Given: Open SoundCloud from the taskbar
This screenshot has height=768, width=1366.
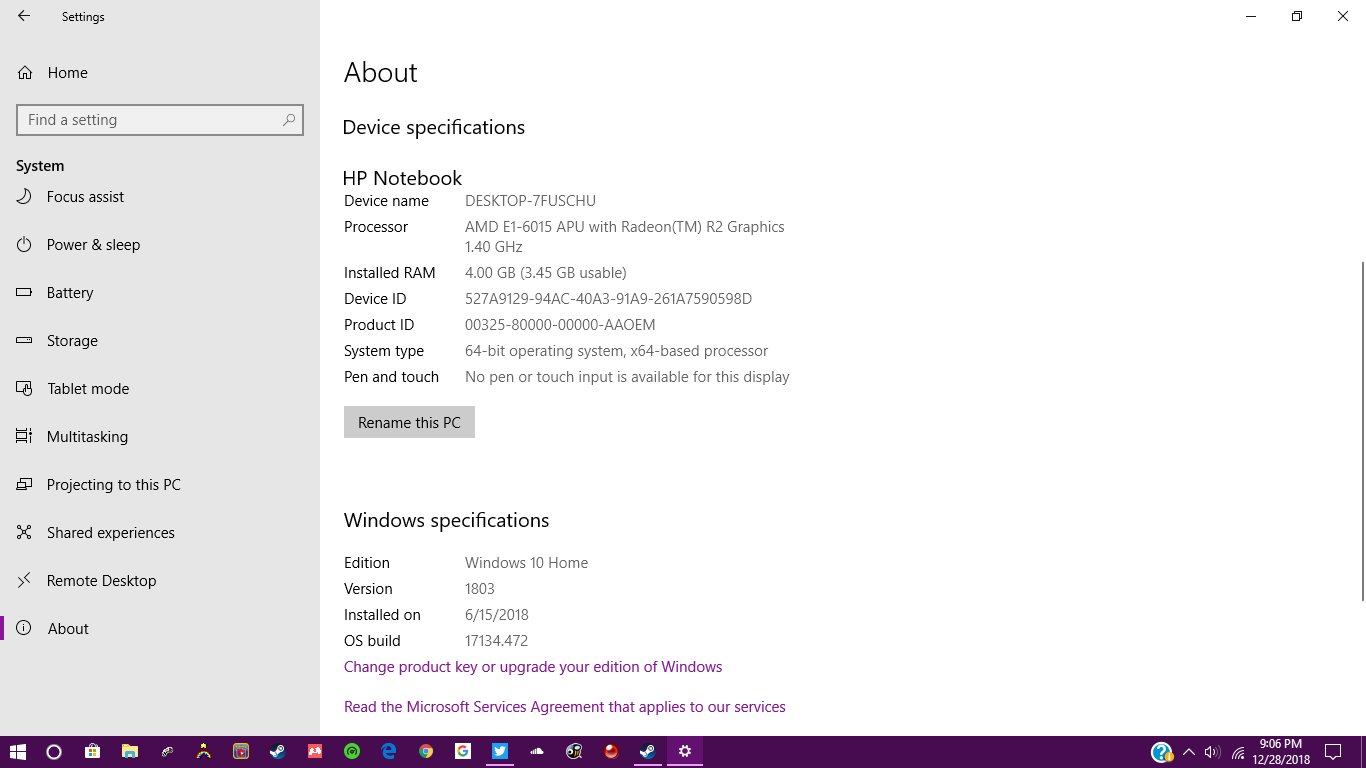Looking at the screenshot, I should 537,752.
